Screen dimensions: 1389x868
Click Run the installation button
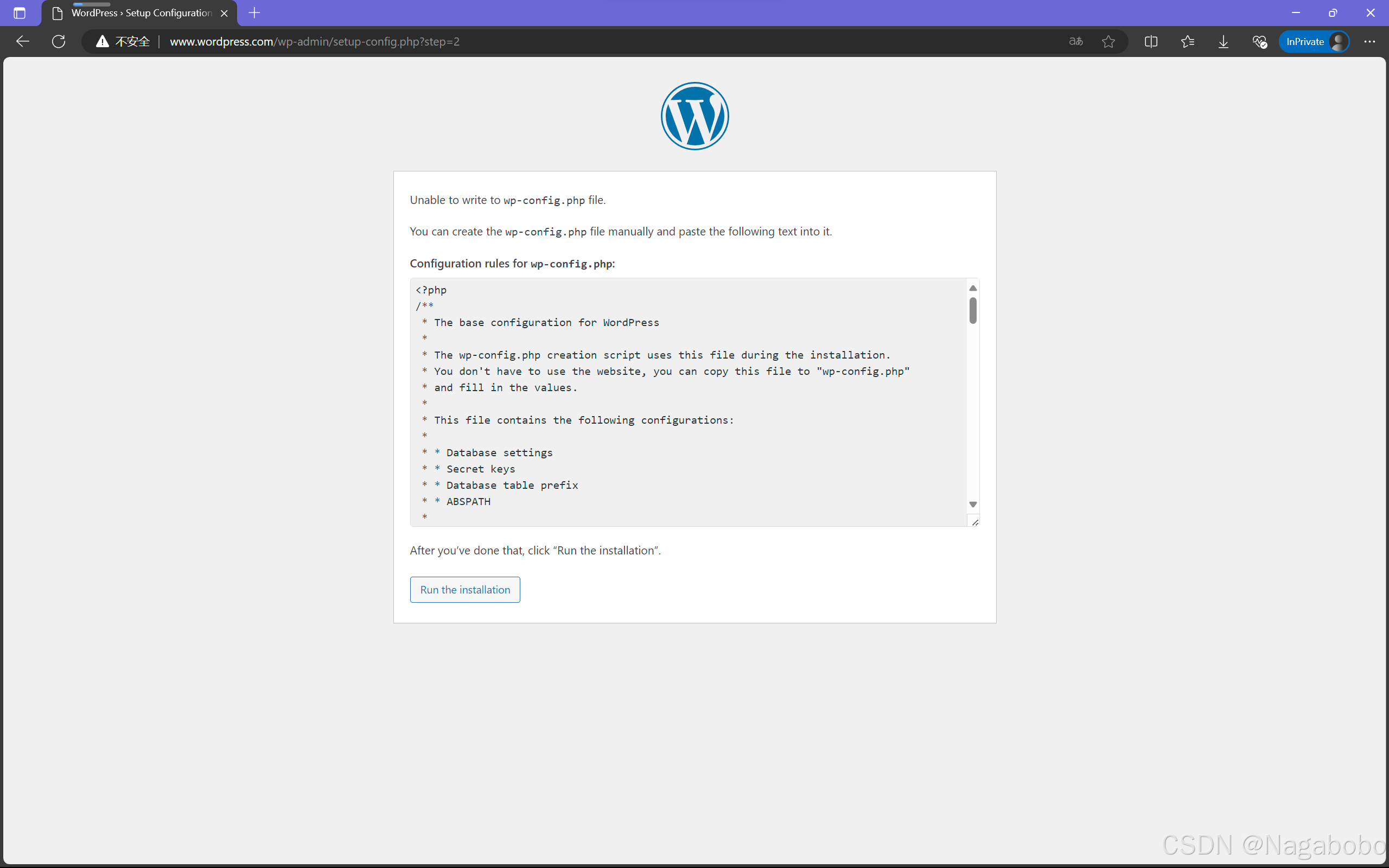click(x=465, y=590)
